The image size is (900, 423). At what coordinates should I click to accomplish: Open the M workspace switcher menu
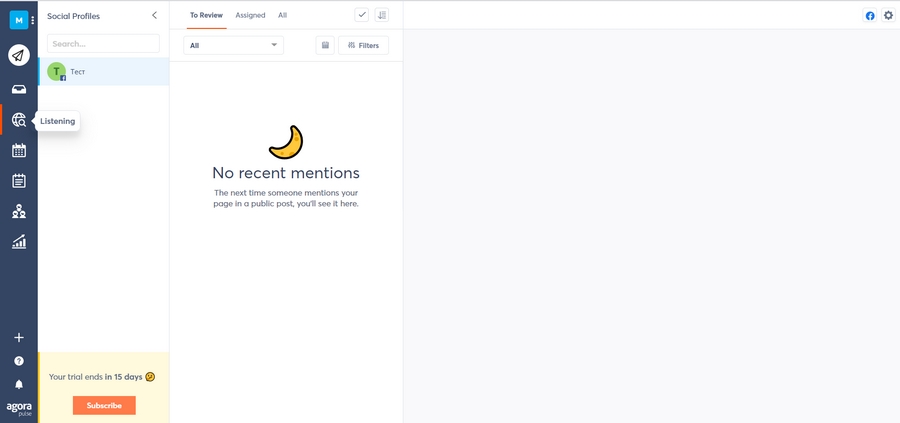(23, 20)
